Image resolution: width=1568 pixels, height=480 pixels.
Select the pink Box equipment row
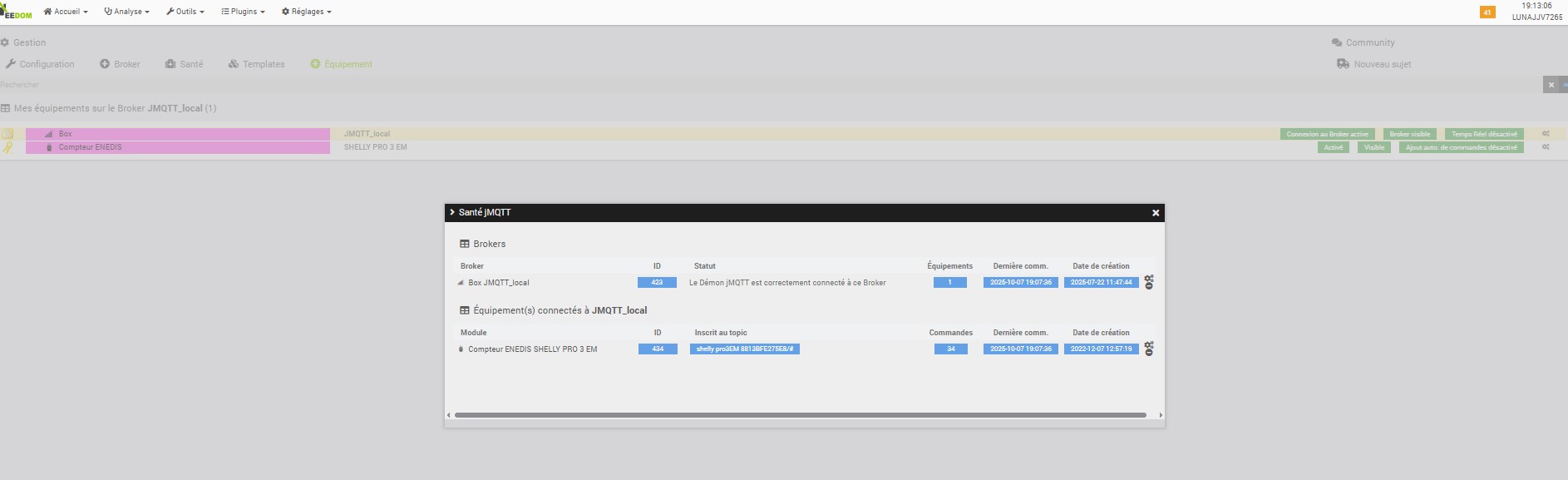(x=178, y=134)
